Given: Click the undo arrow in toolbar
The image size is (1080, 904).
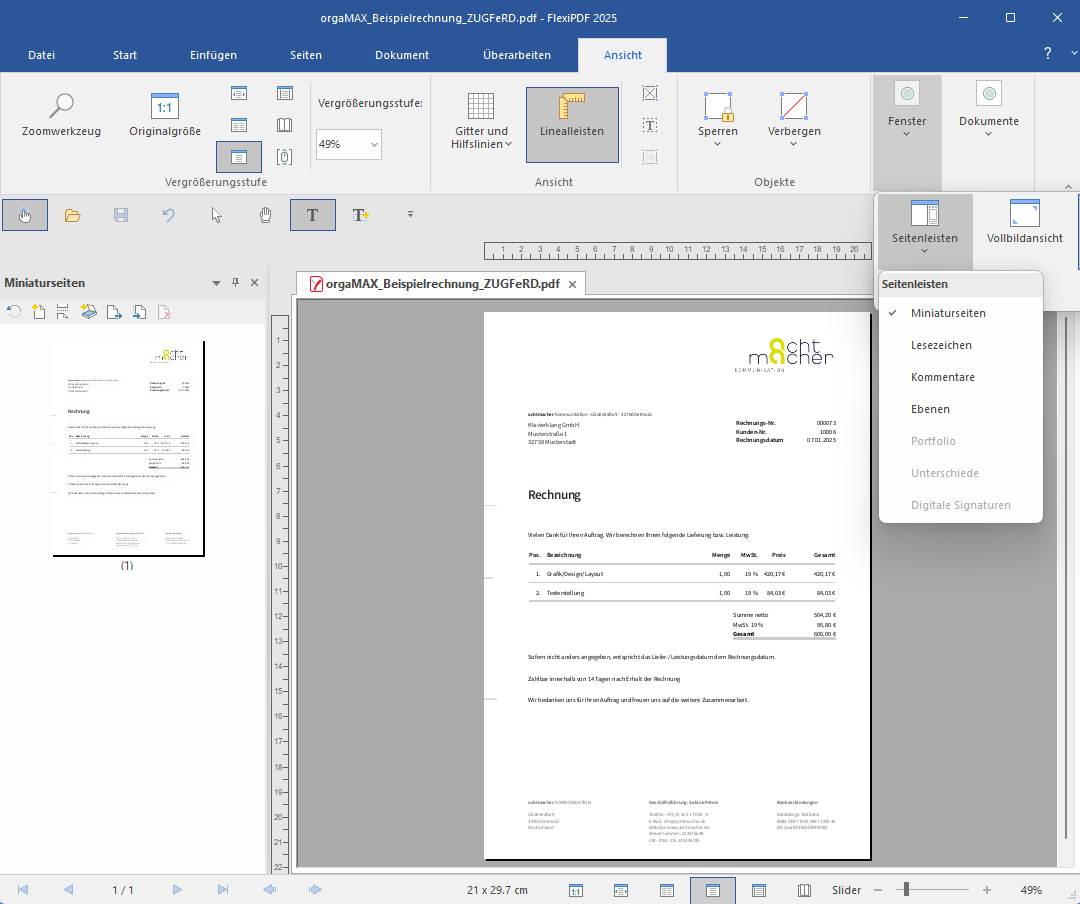Looking at the screenshot, I should point(169,215).
